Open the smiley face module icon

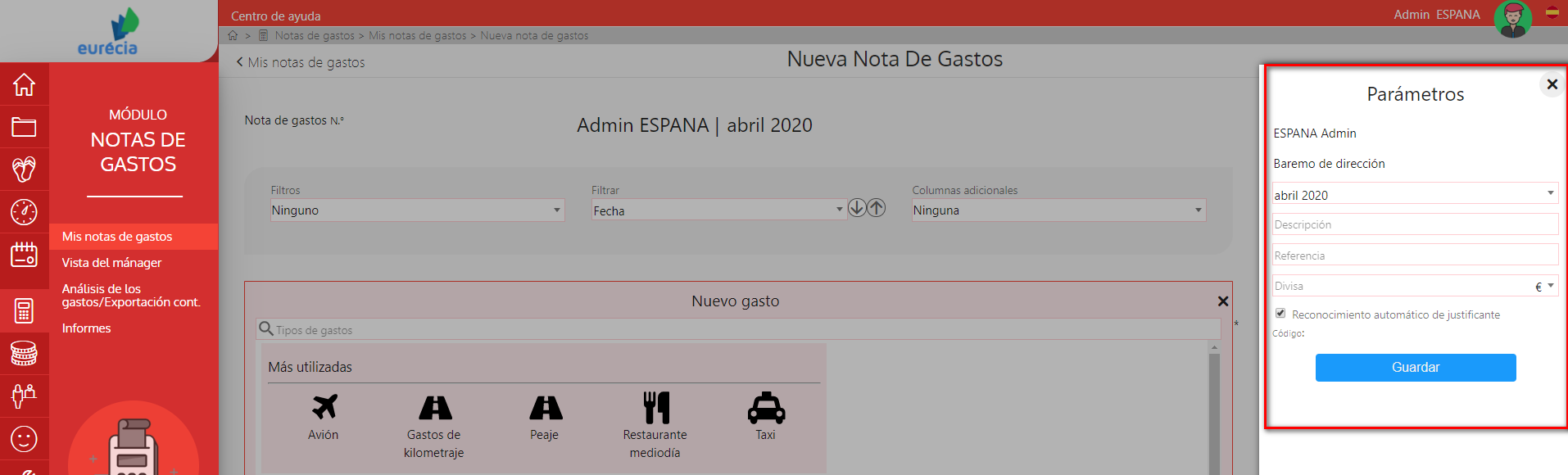(24, 439)
